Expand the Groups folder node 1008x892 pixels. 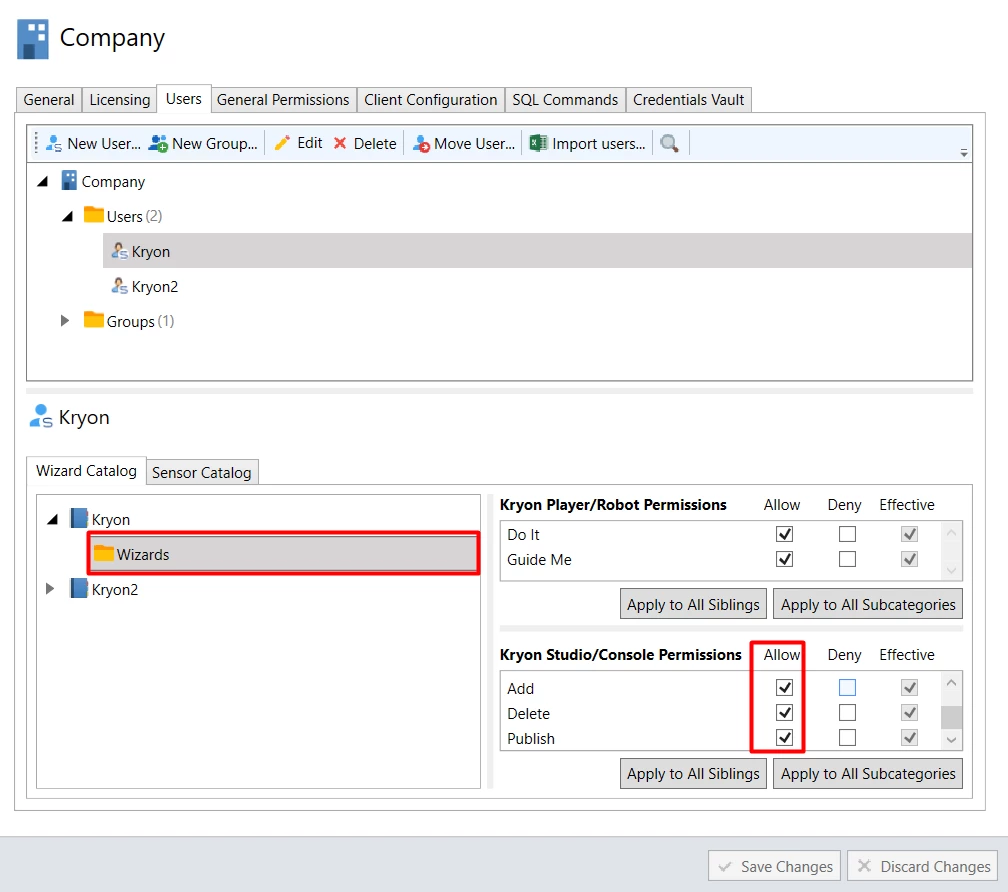[64, 320]
